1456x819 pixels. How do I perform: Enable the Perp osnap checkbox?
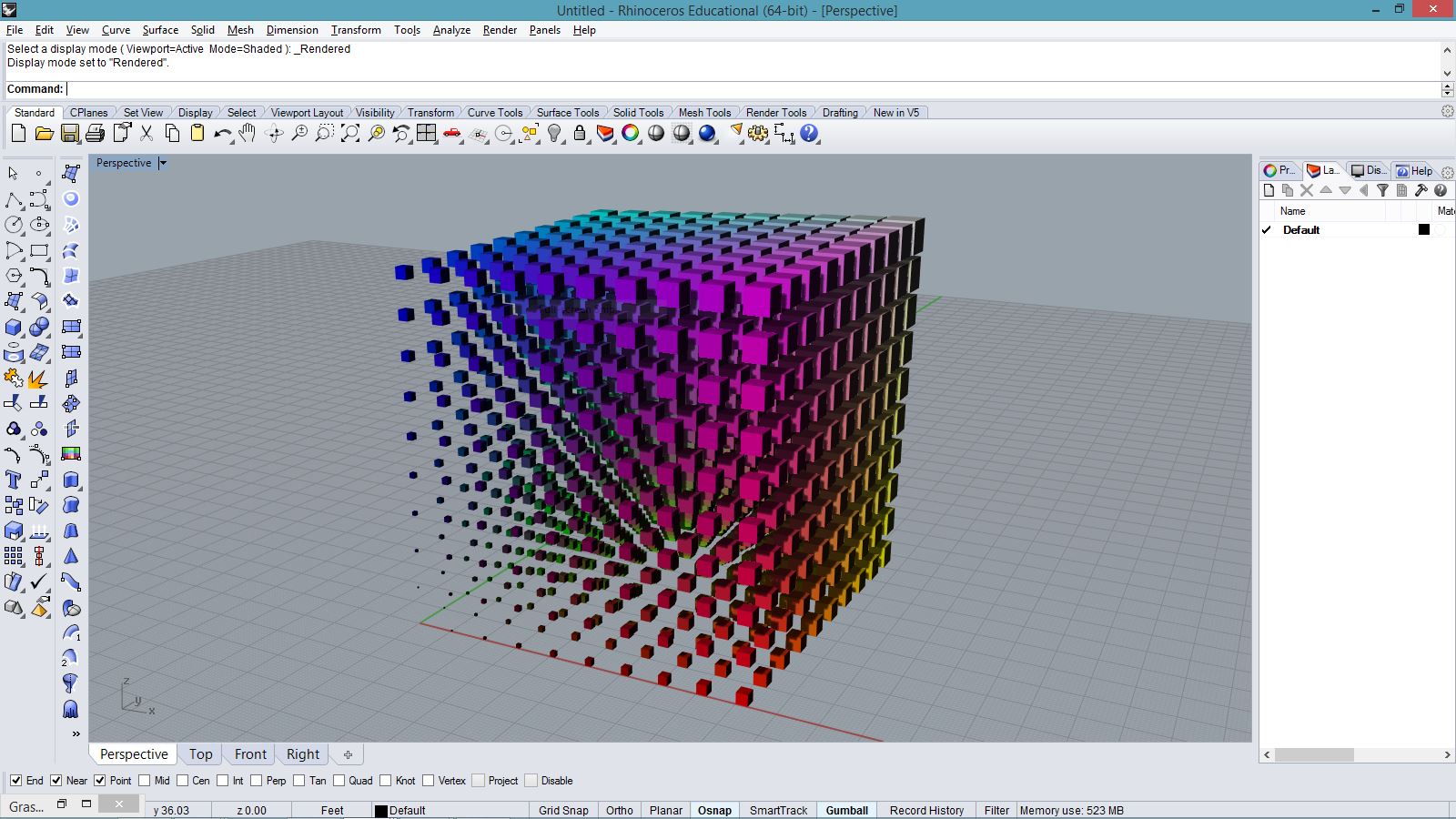coord(257,781)
